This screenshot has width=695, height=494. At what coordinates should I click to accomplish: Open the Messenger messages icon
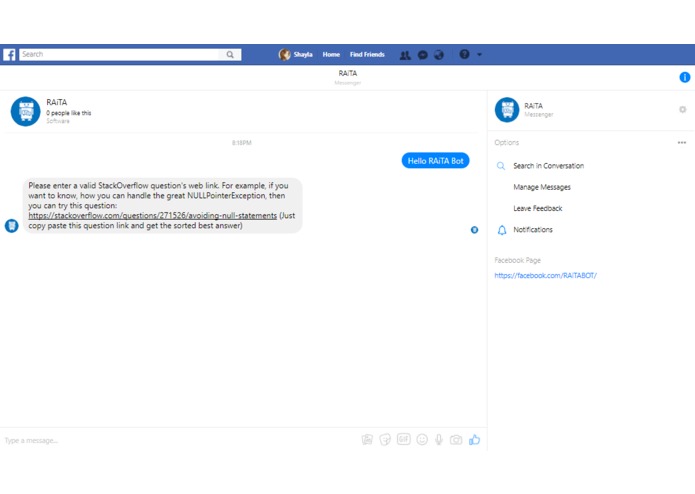click(422, 55)
